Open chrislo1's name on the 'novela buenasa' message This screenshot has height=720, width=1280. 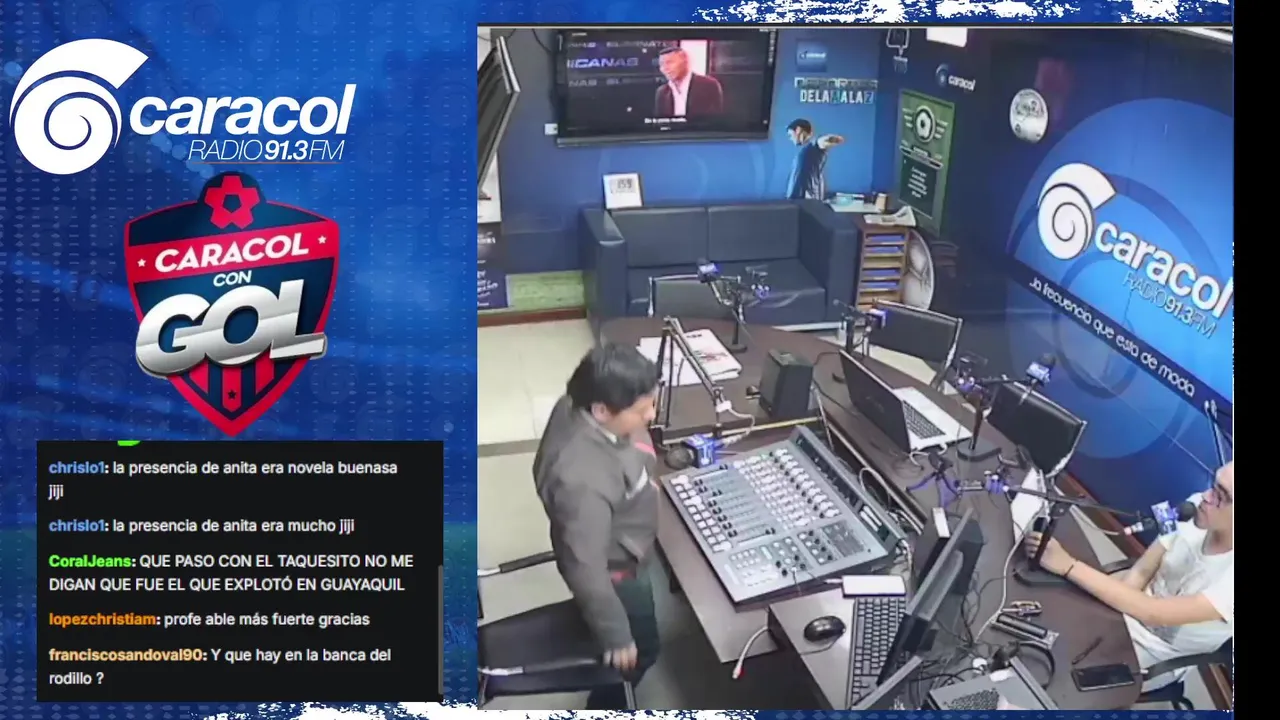[78, 467]
